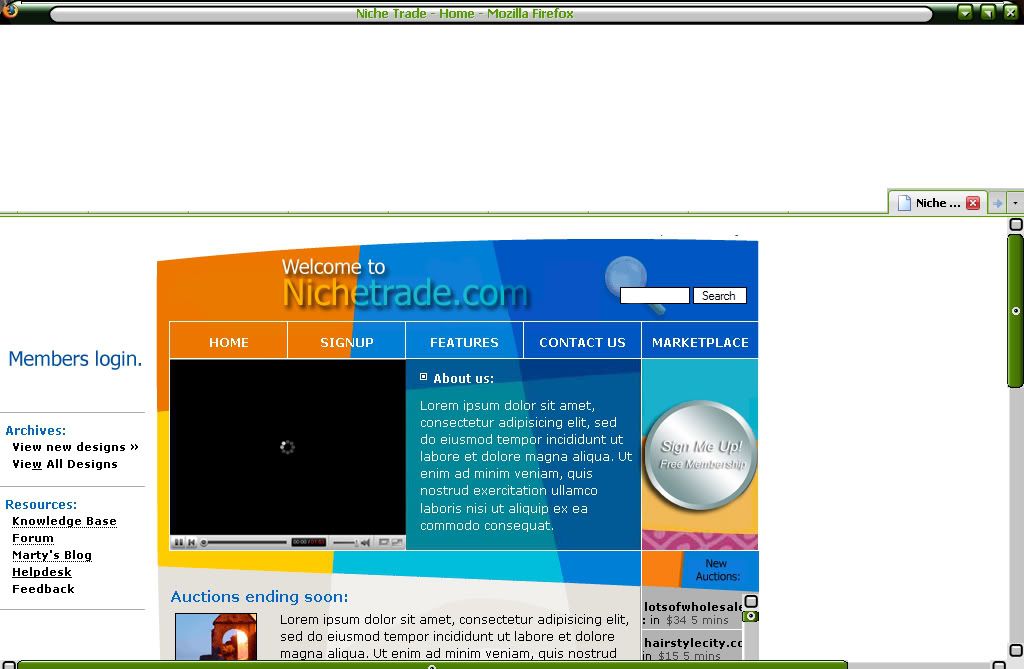Click the Search button
Image resolution: width=1024 pixels, height=669 pixels.
point(719,296)
